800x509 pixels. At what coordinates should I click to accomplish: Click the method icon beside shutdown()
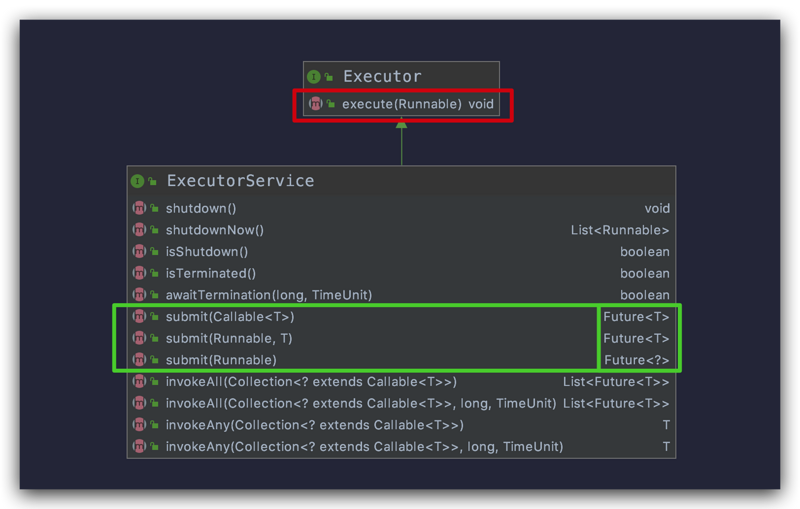(x=139, y=208)
